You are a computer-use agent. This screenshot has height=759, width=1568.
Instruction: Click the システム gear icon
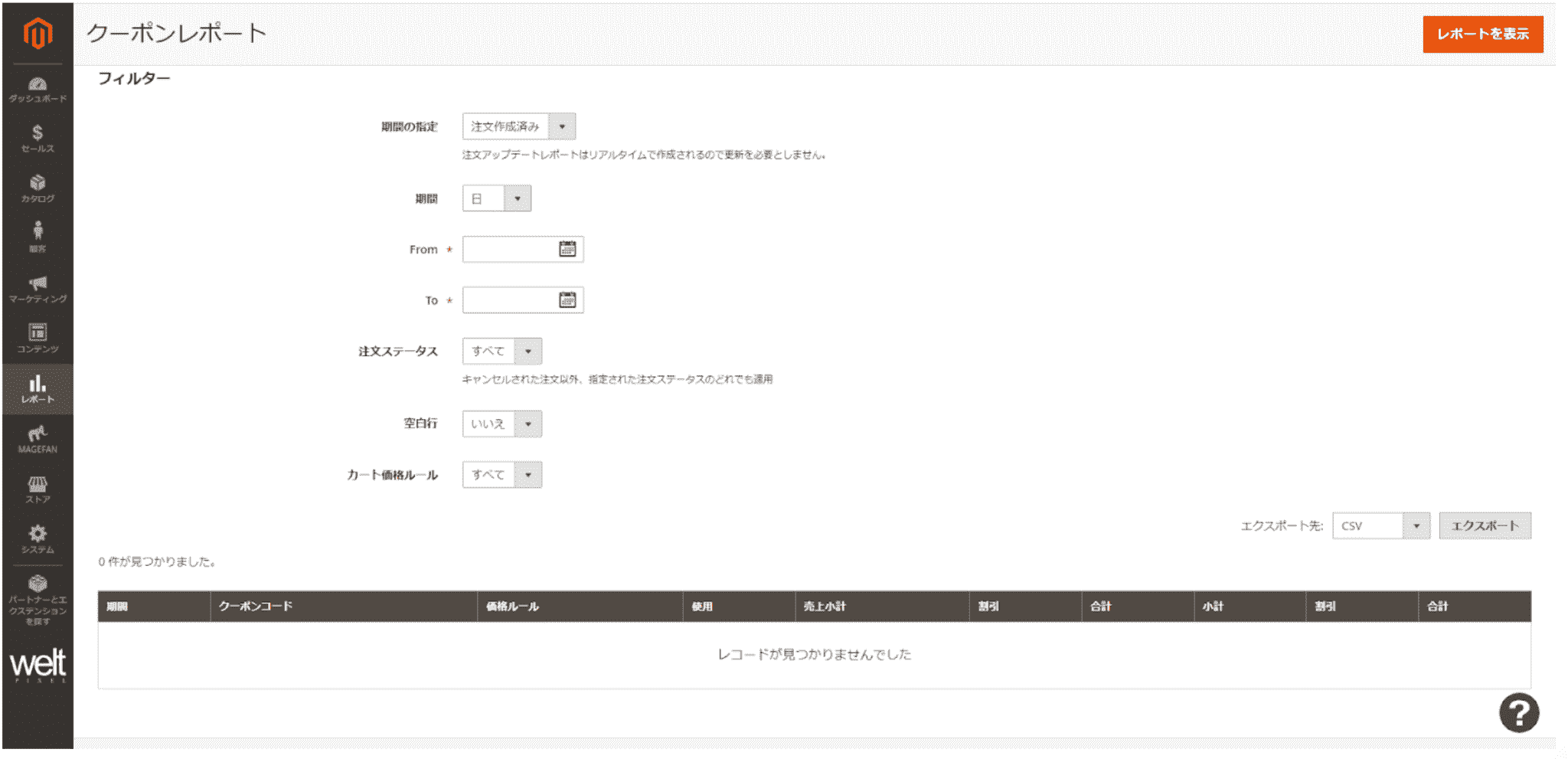(x=38, y=534)
